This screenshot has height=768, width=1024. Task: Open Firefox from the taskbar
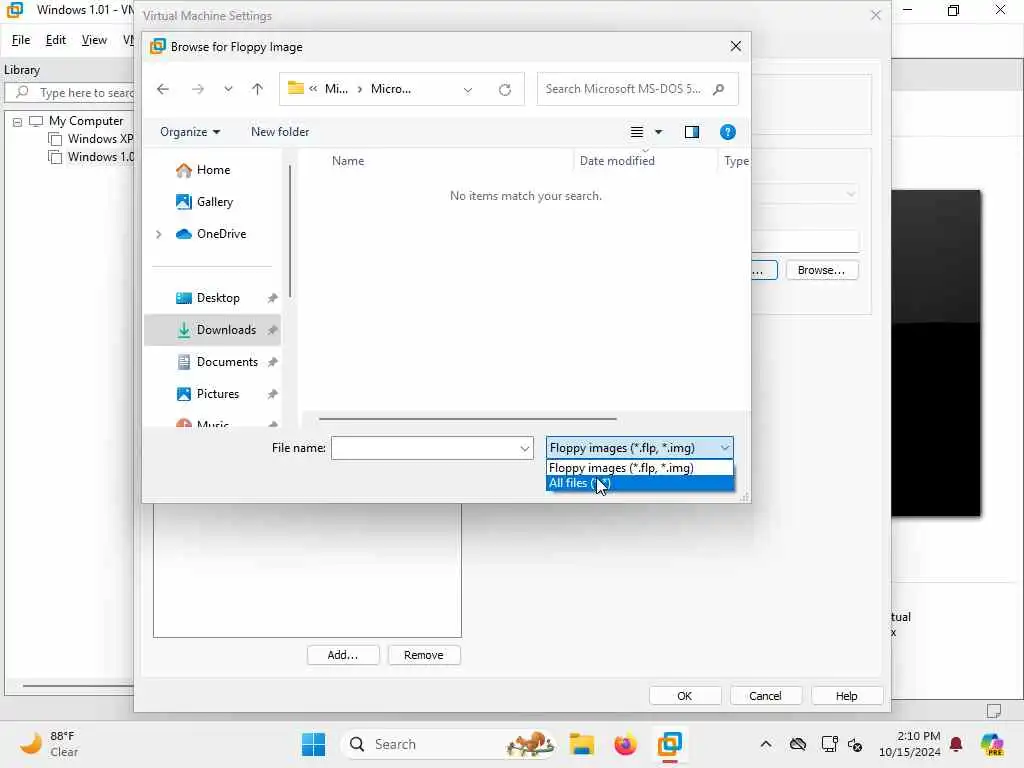point(626,744)
